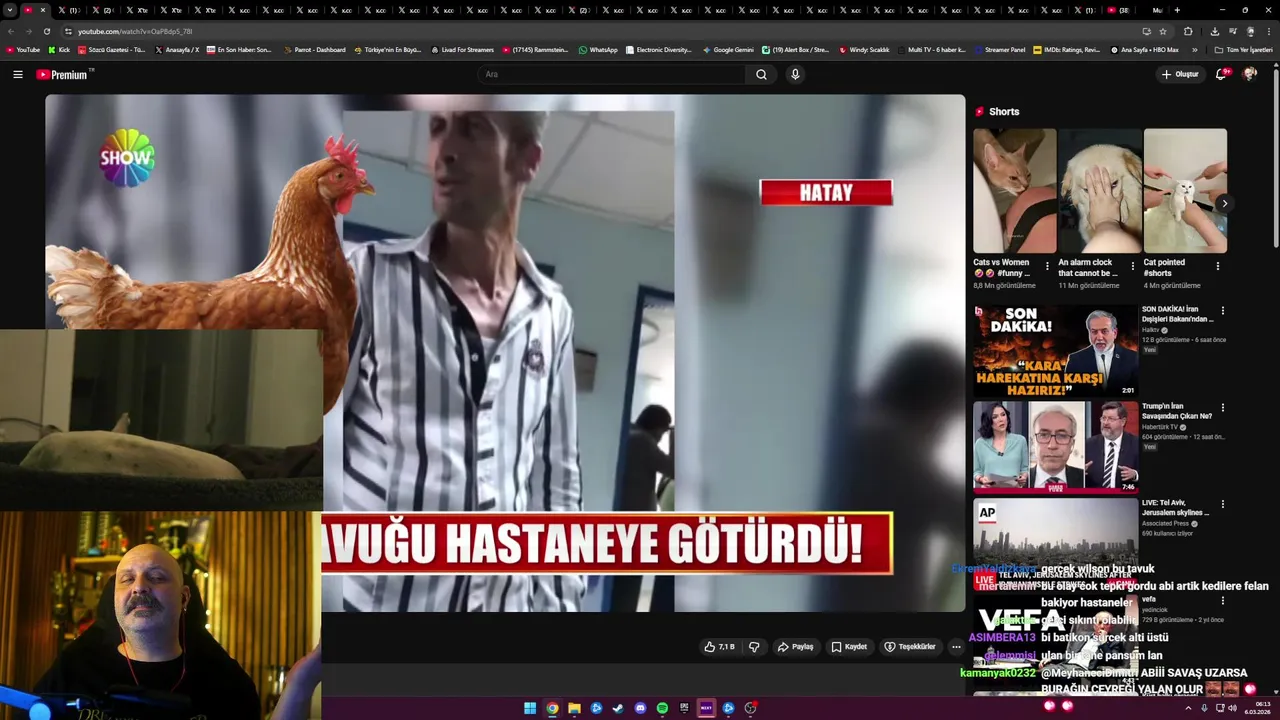Open new Chrome tab
Viewport: 1280px width, 720px height.
1177,10
